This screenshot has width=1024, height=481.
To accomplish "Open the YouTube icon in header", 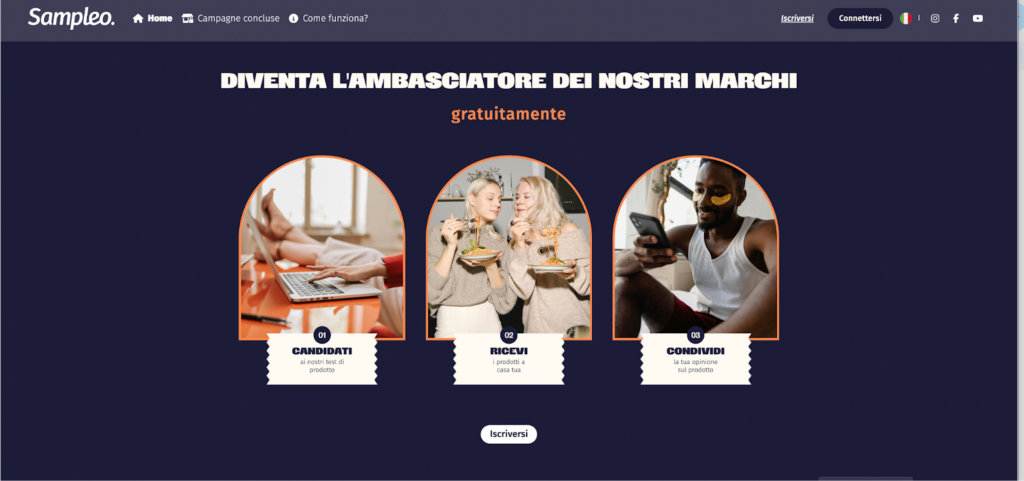I will tap(978, 18).
